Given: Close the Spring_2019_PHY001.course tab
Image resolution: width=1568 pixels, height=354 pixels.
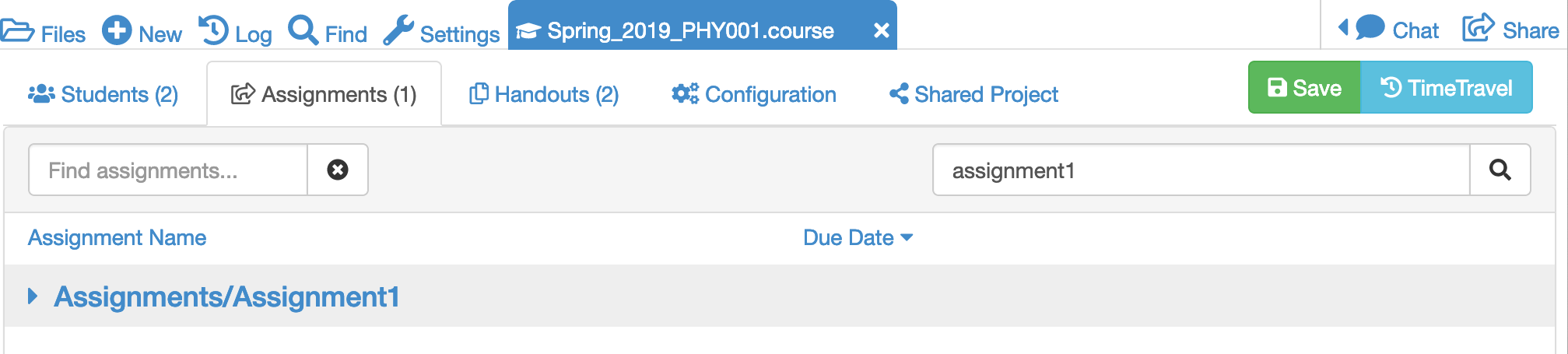Looking at the screenshot, I should [881, 30].
